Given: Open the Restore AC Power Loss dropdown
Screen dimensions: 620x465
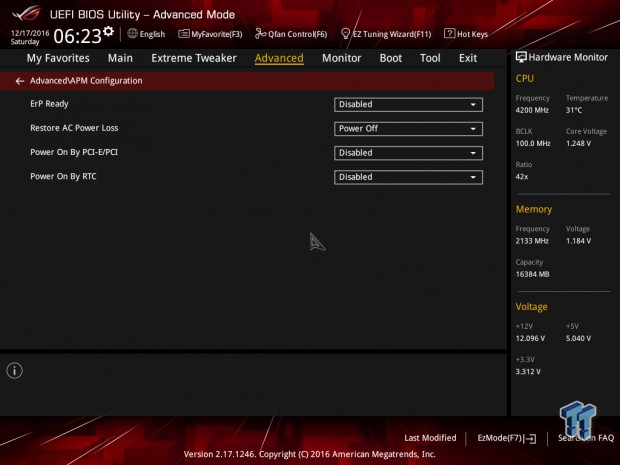Looking at the screenshot, I should [408, 129].
